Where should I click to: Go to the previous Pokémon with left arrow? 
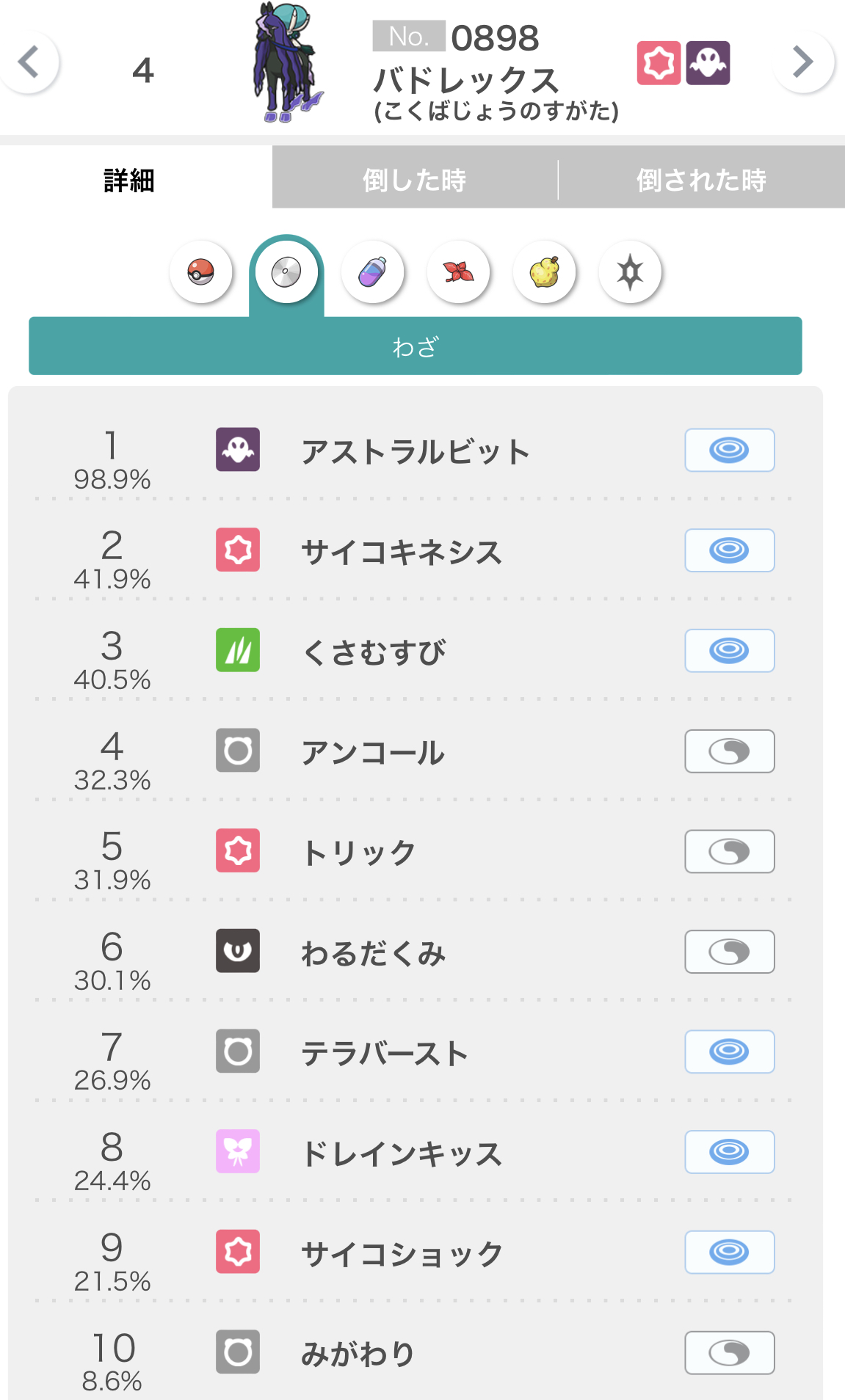point(29,62)
